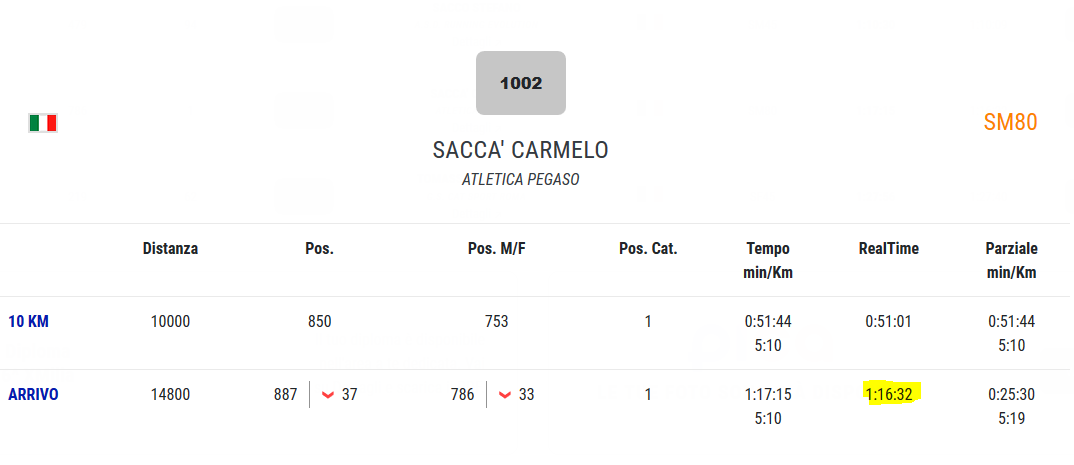Click the Italian flag icon
Image resolution: width=1074 pixels, height=465 pixels.
click(x=42, y=123)
